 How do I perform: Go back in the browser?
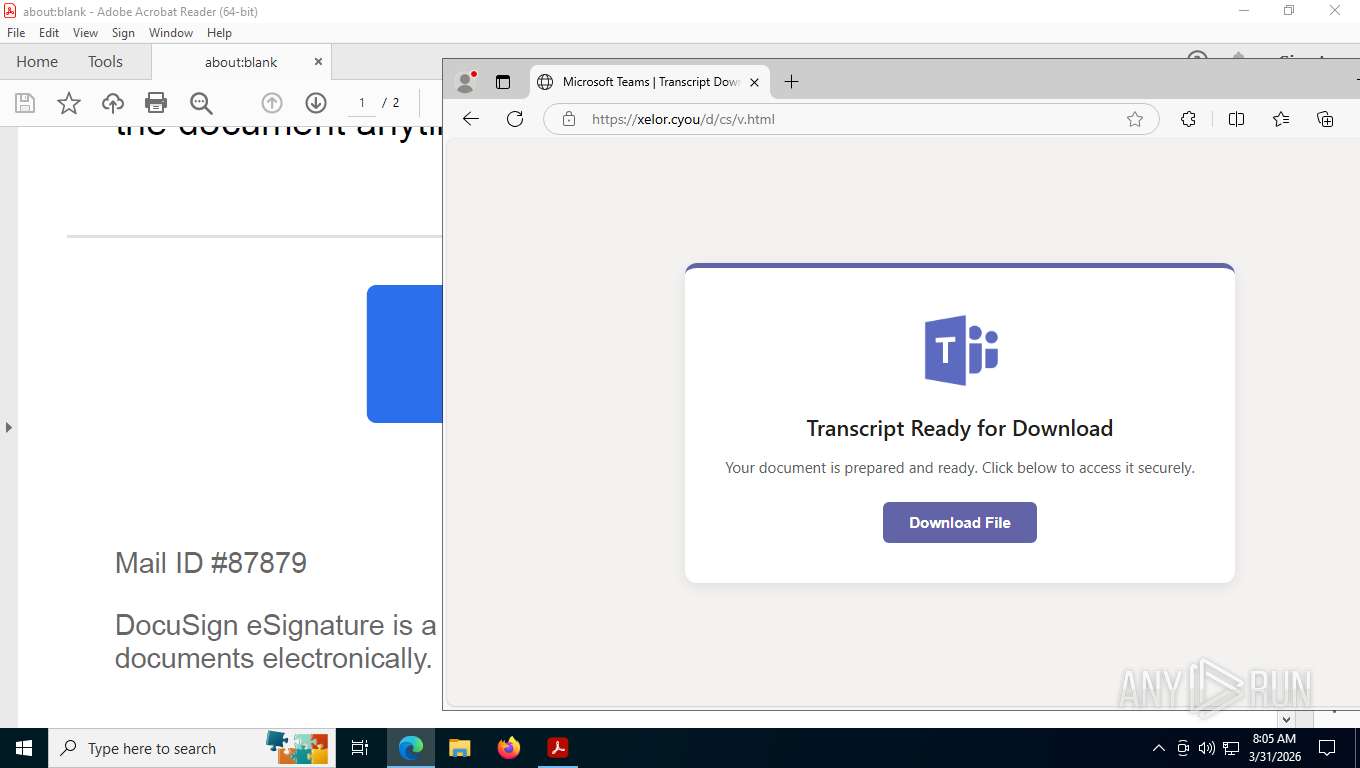coord(471,119)
